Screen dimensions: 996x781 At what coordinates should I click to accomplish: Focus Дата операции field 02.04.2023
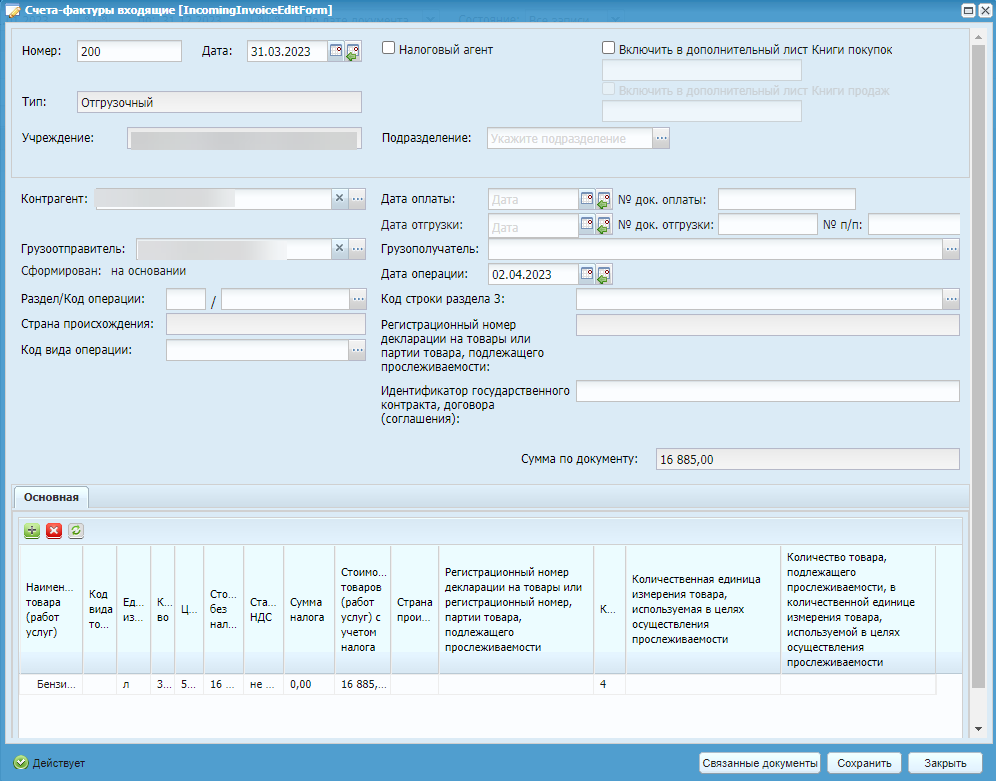pyautogui.click(x=533, y=274)
